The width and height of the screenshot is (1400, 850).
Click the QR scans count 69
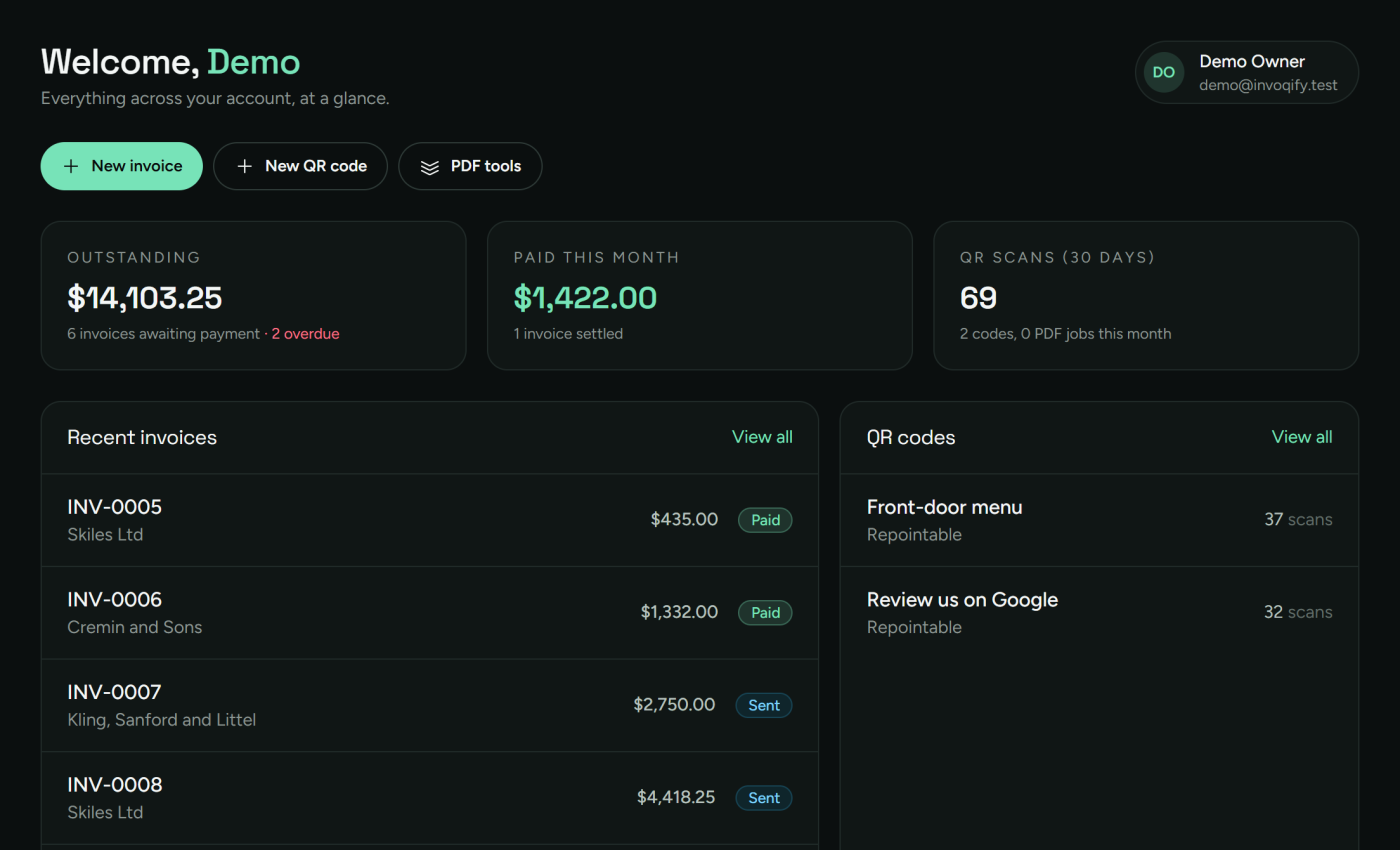pos(978,298)
